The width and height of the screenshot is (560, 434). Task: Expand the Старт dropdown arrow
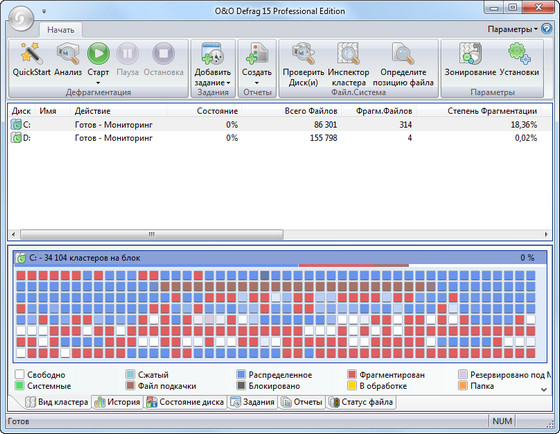point(98,83)
